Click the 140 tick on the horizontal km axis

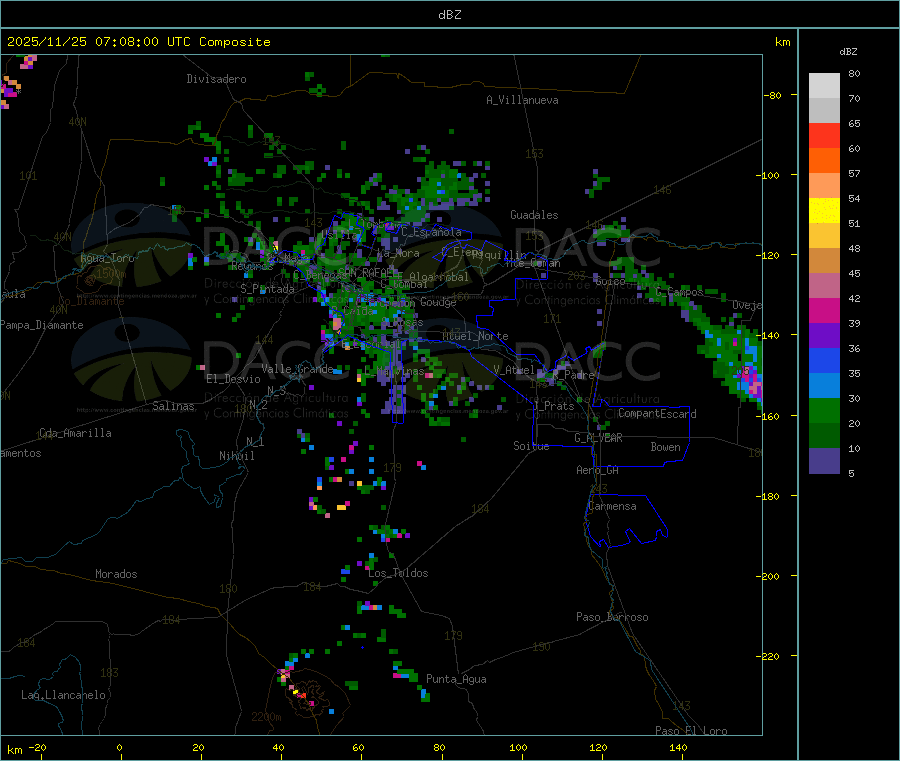tap(678, 747)
